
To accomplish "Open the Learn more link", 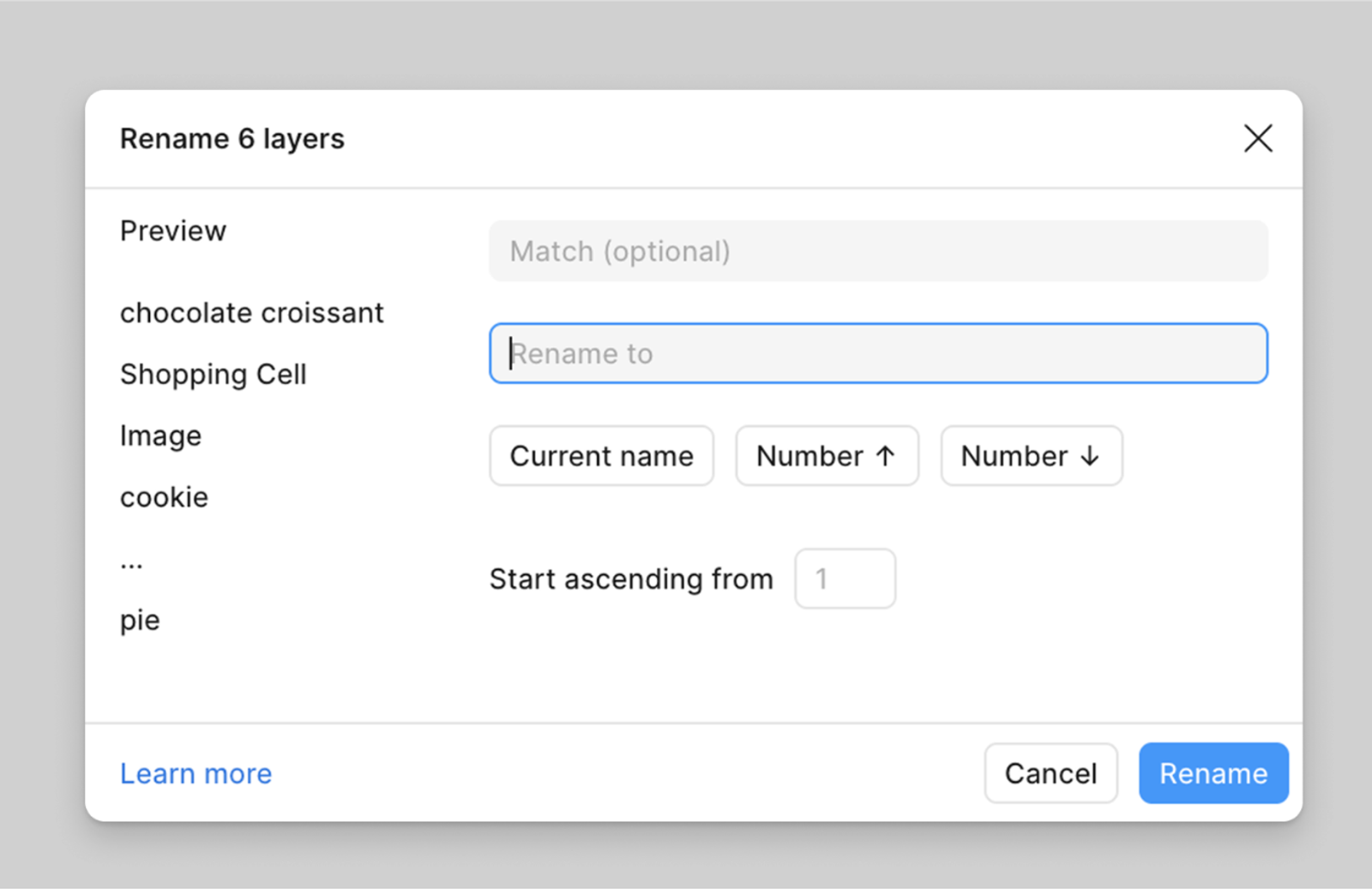I will pyautogui.click(x=196, y=773).
